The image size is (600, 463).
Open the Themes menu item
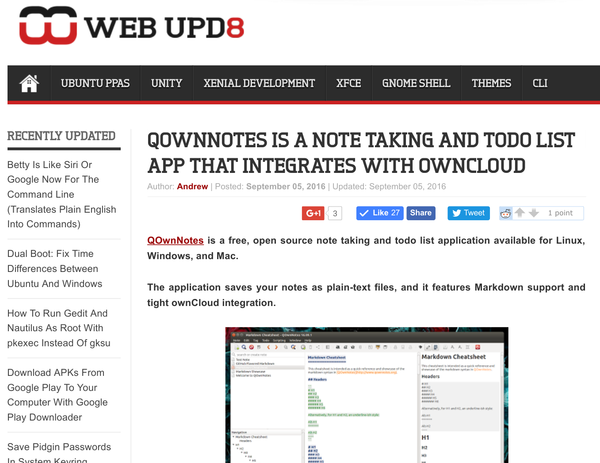point(491,83)
